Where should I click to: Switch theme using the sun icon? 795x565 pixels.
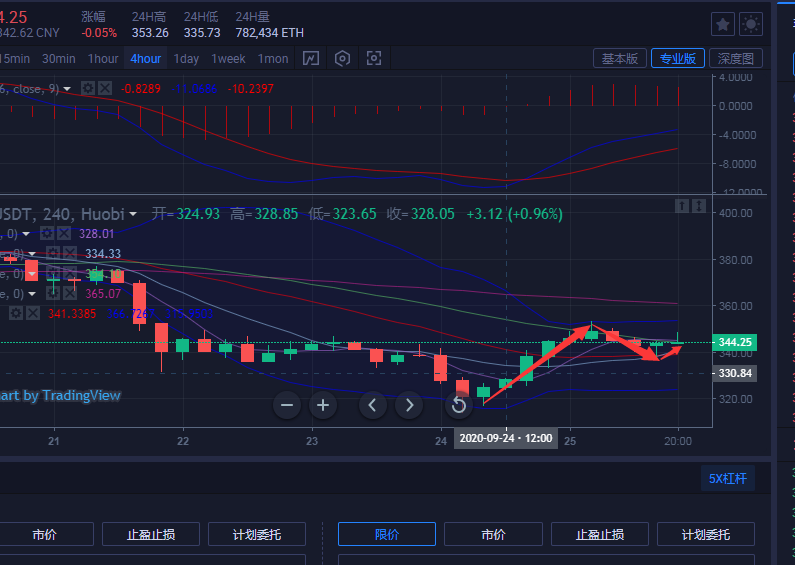tap(751, 24)
